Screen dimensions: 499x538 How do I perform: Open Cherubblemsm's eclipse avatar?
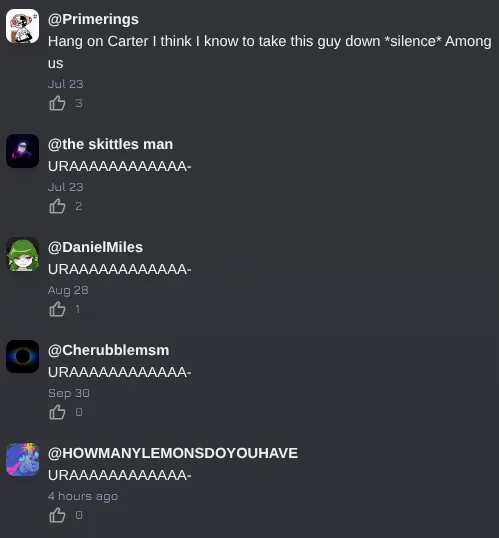click(23, 356)
